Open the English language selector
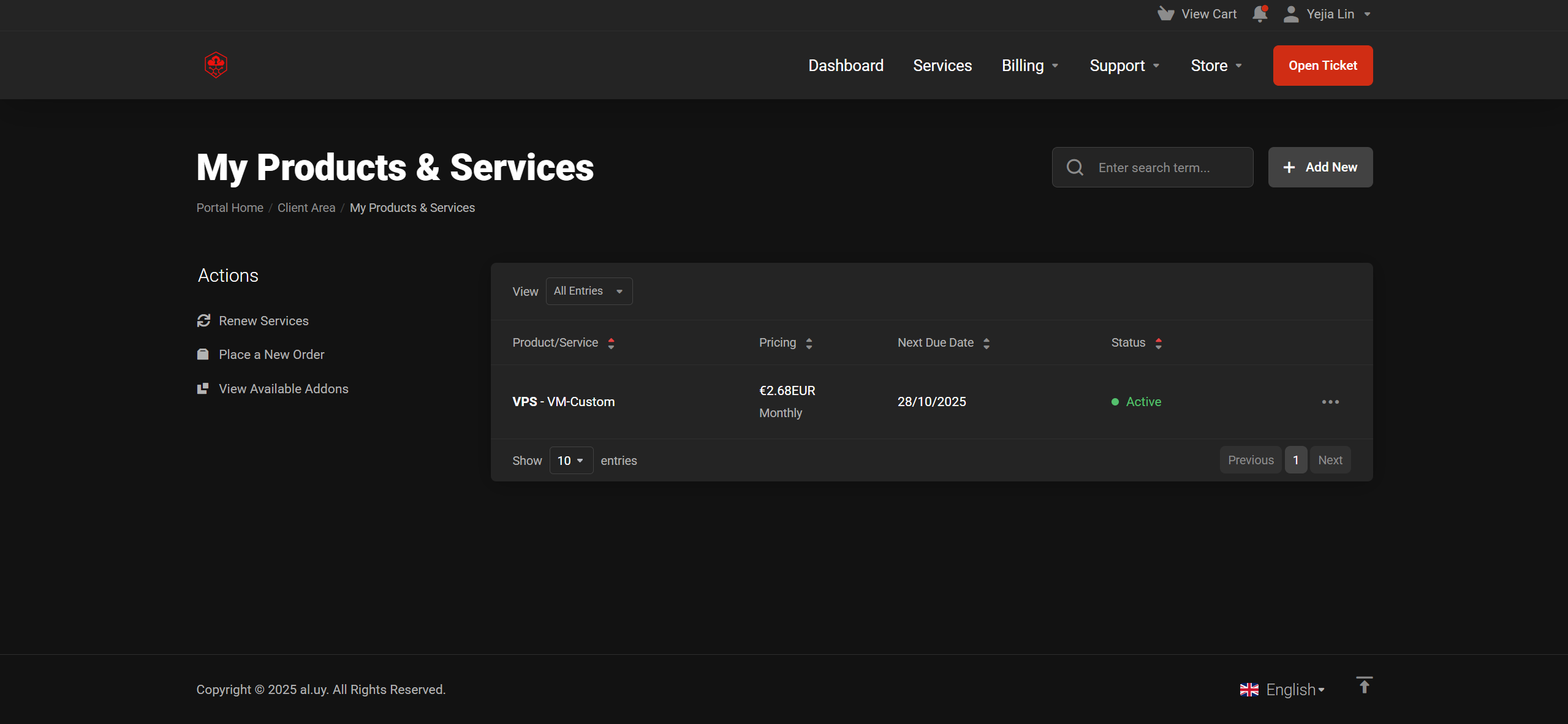 point(1295,690)
